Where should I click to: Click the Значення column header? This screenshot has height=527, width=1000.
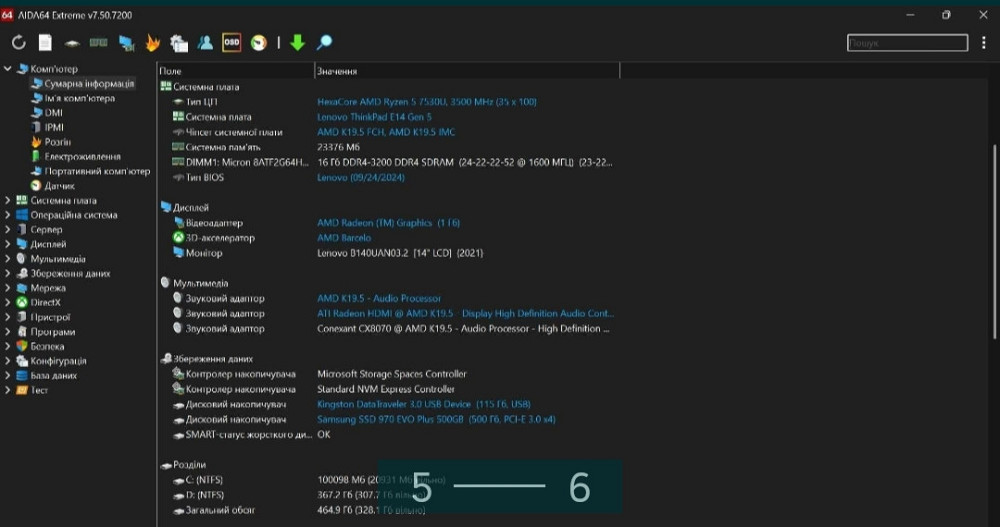click(x=337, y=72)
